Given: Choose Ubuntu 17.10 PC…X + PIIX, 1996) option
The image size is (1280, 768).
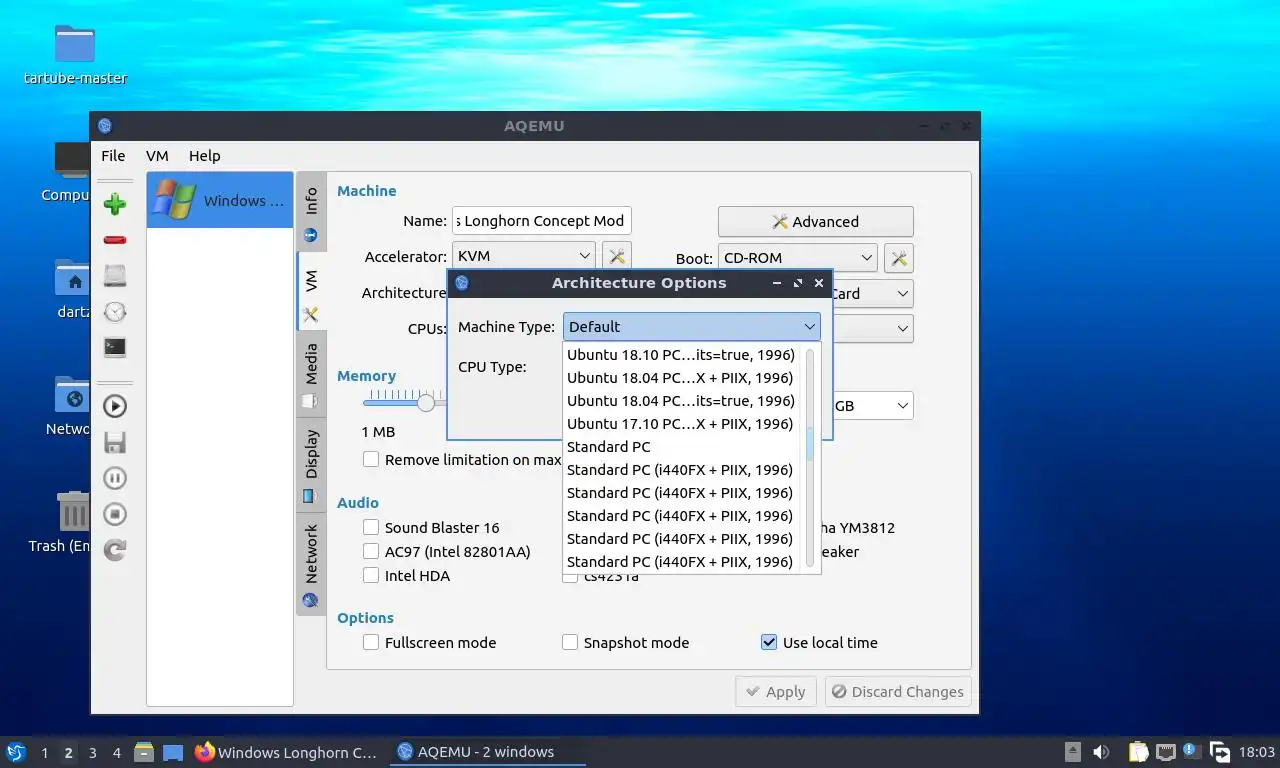Looking at the screenshot, I should [x=681, y=424].
